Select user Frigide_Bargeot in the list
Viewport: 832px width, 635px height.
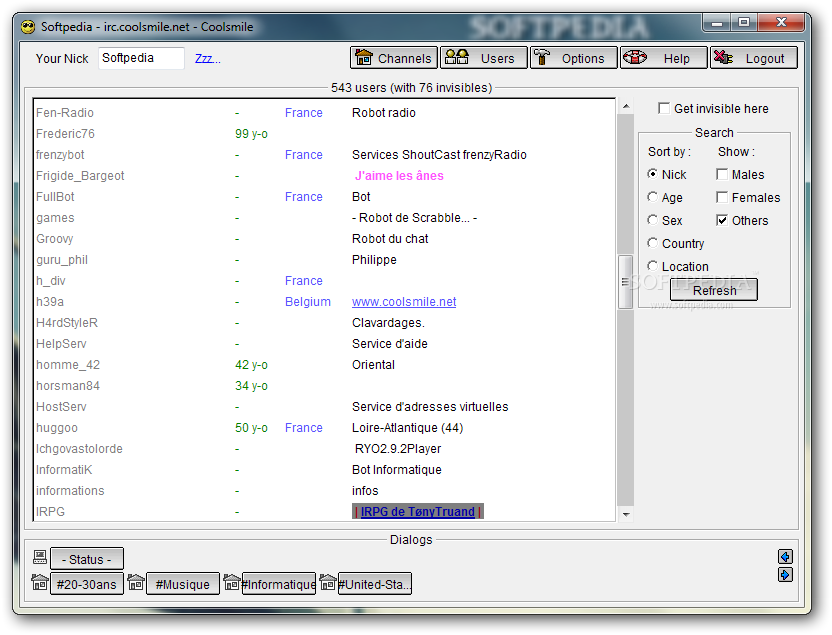(x=80, y=176)
